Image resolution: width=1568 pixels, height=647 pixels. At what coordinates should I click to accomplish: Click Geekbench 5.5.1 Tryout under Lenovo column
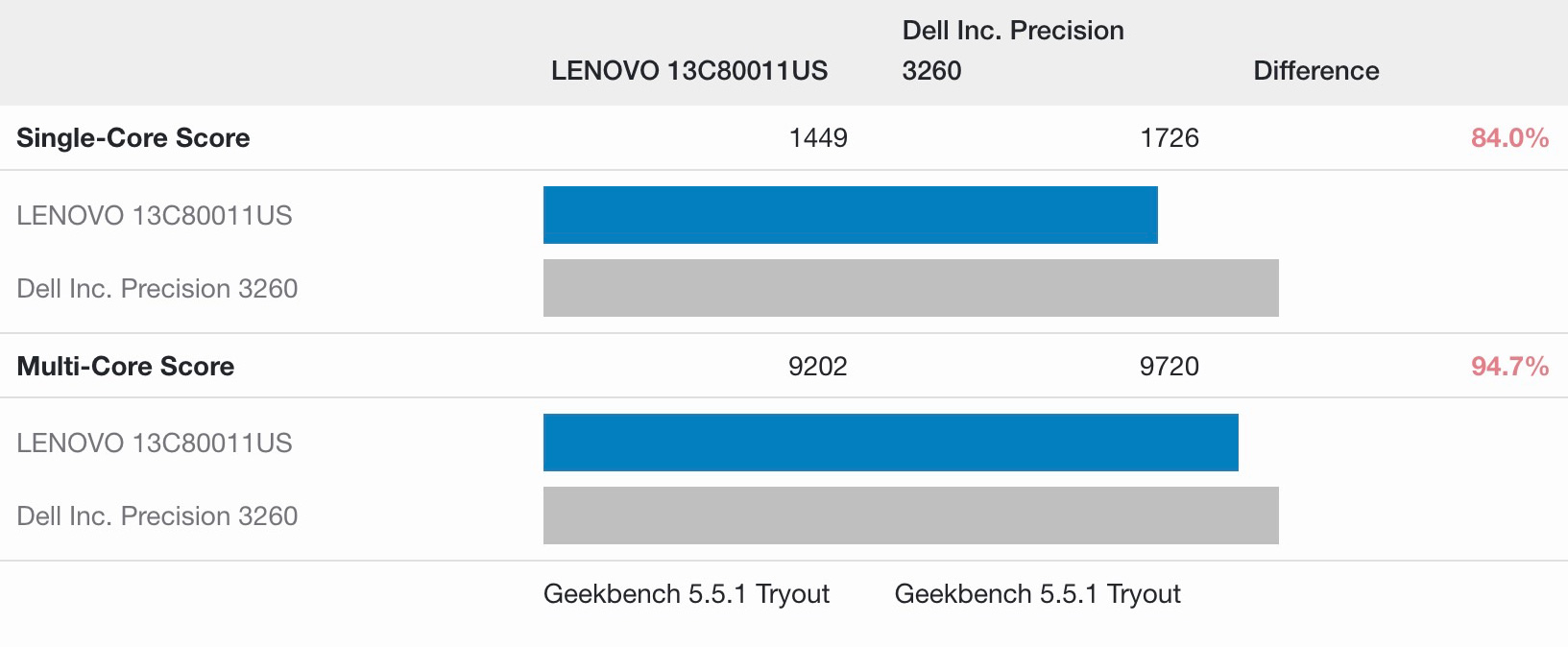pos(686,594)
